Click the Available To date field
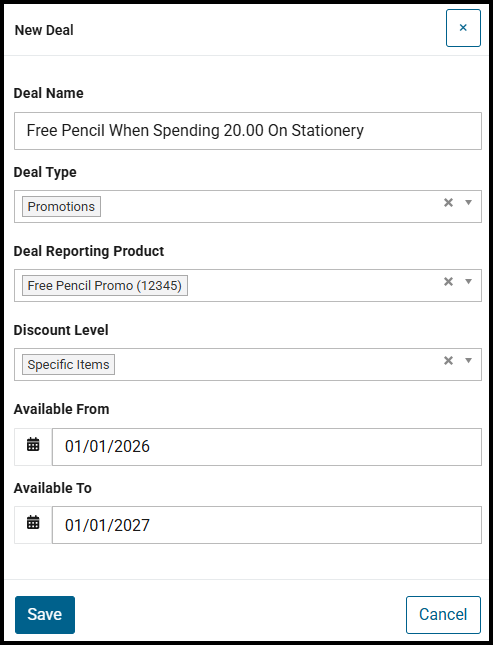Image resolution: width=493 pixels, height=645 pixels. coord(267,525)
